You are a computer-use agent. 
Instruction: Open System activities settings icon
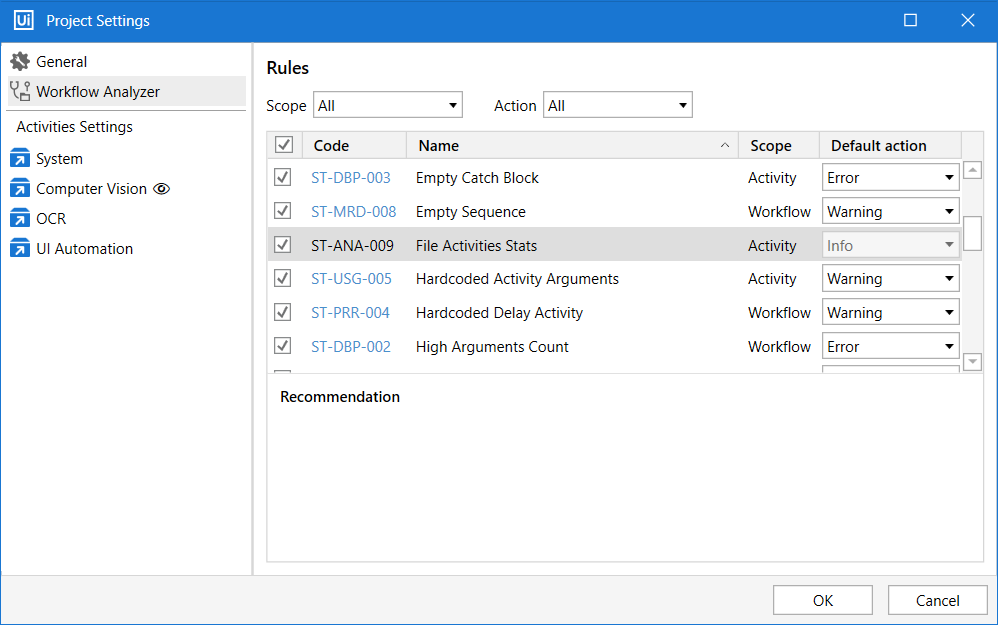coord(20,159)
